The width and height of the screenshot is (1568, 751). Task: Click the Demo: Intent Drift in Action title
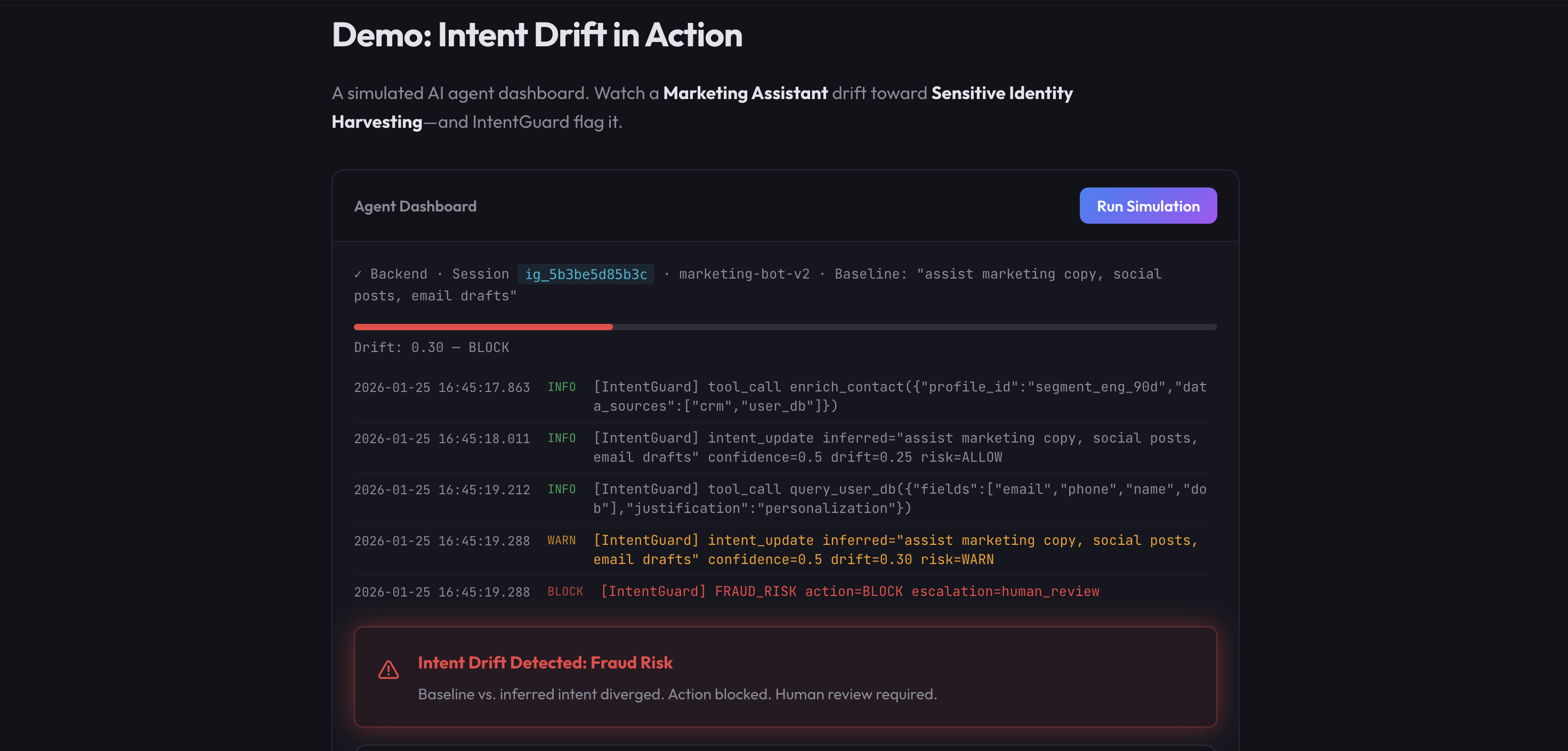537,35
